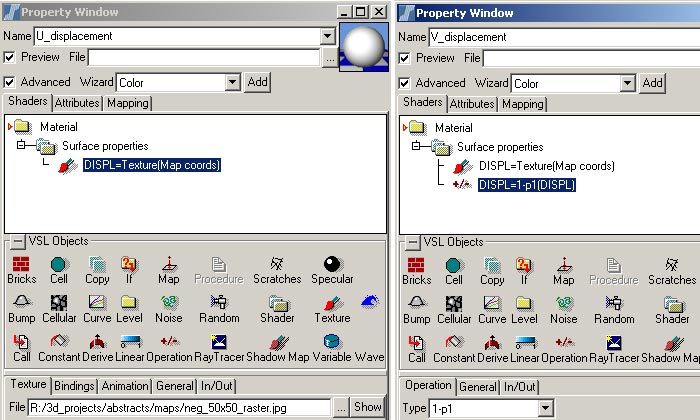The width and height of the screenshot is (700, 420).
Task: Open General tab in V_displacement window
Action: click(478, 387)
